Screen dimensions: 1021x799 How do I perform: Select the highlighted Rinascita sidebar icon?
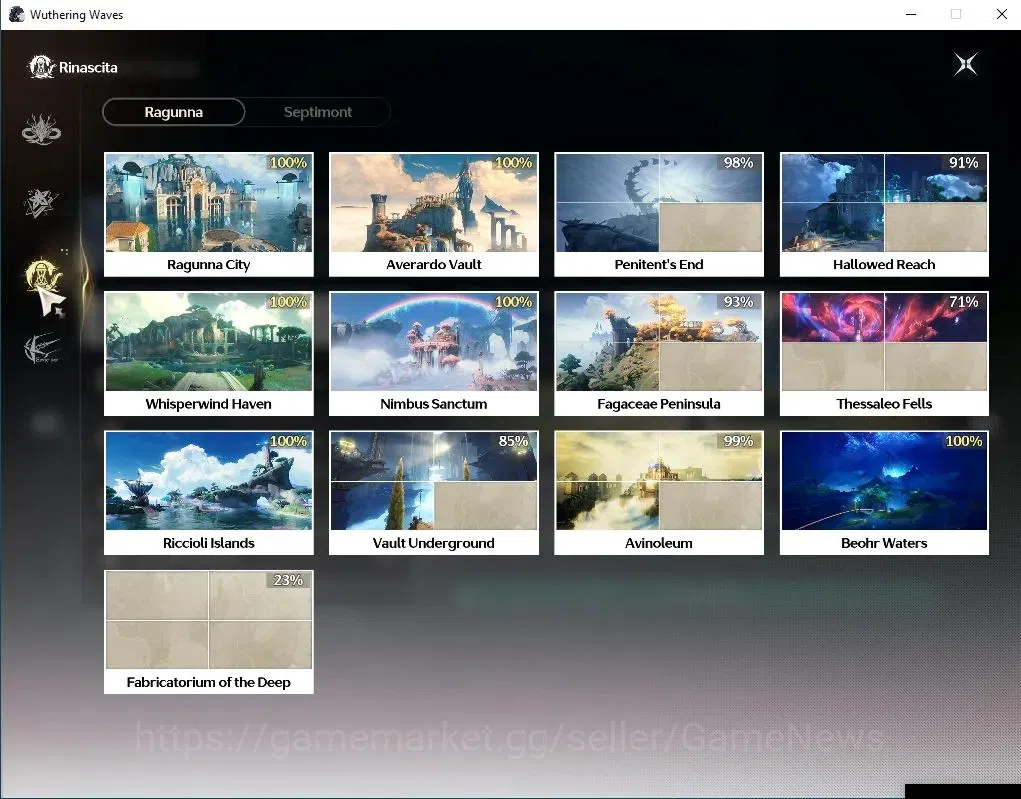pyautogui.click(x=43, y=277)
